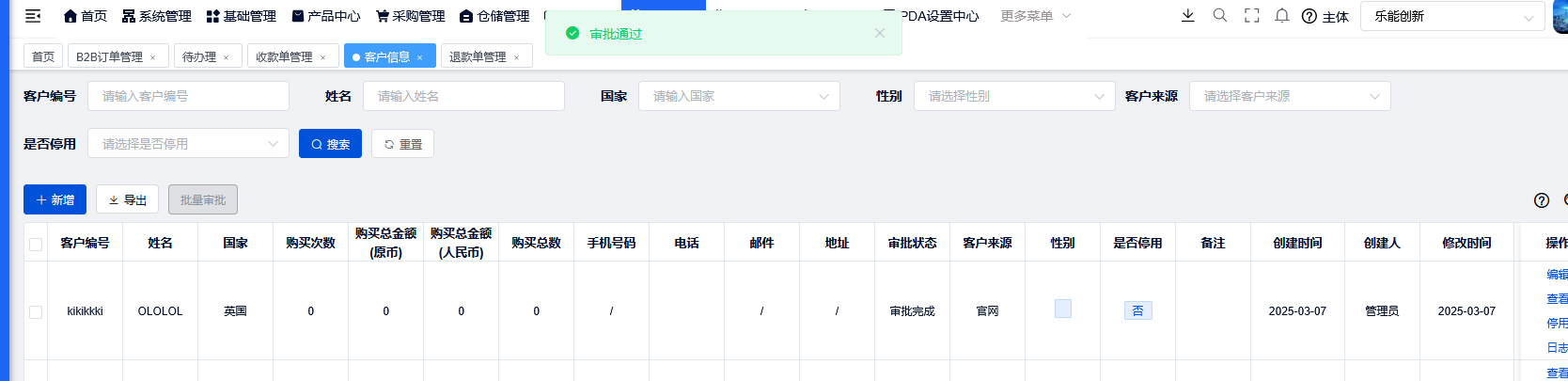Click the help question mark above the table
The width and height of the screenshot is (1568, 381).
click(1541, 200)
